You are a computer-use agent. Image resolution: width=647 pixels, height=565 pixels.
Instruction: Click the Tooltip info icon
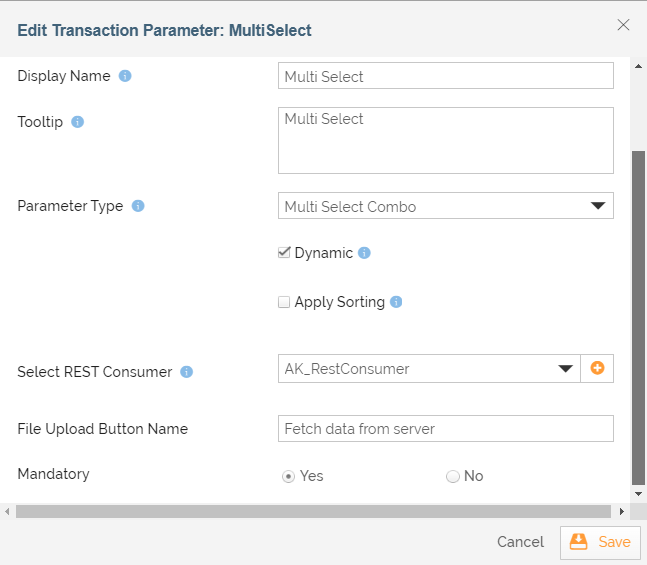point(78,122)
